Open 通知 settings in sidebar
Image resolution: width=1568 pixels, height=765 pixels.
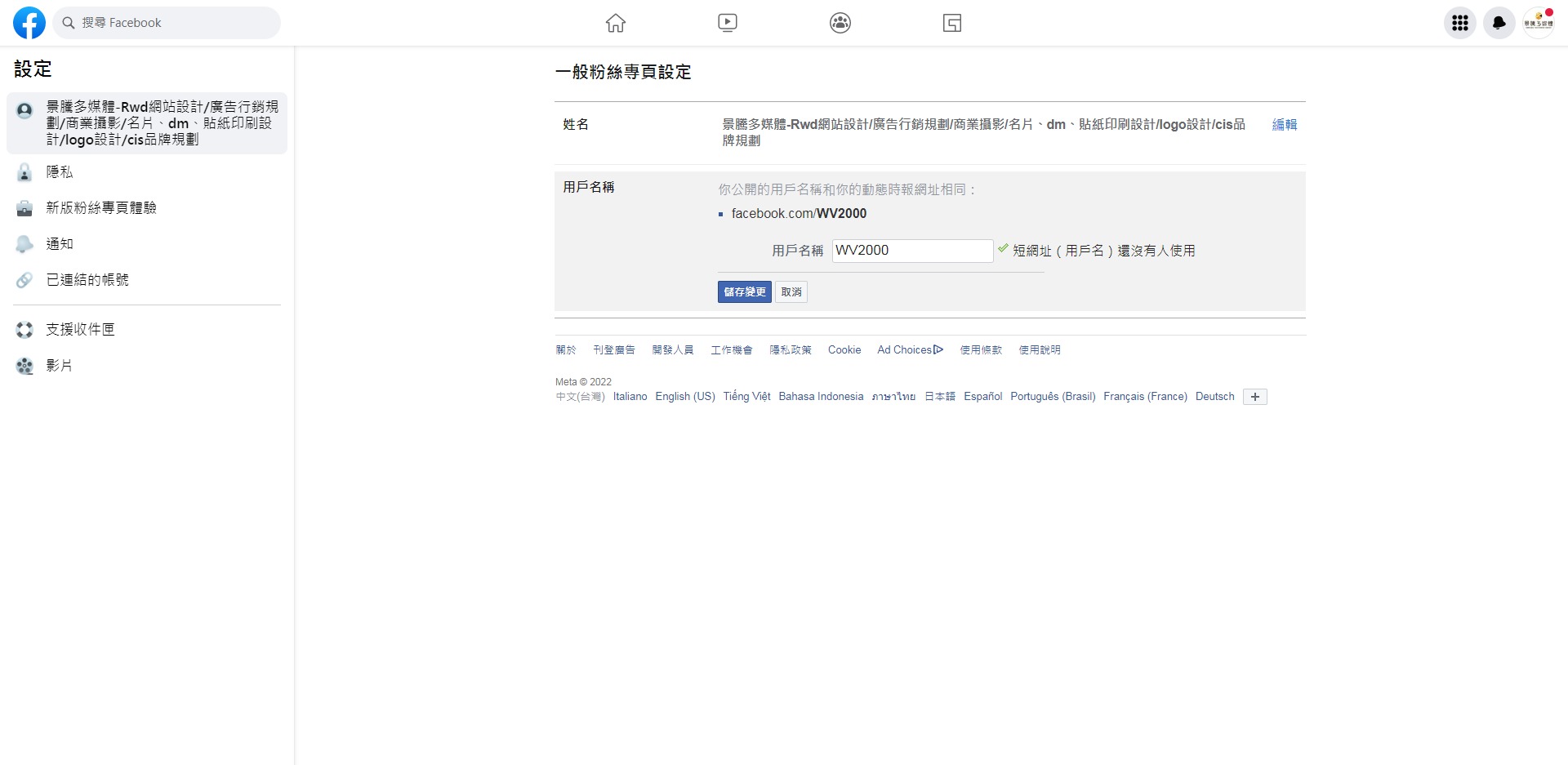[x=147, y=244]
